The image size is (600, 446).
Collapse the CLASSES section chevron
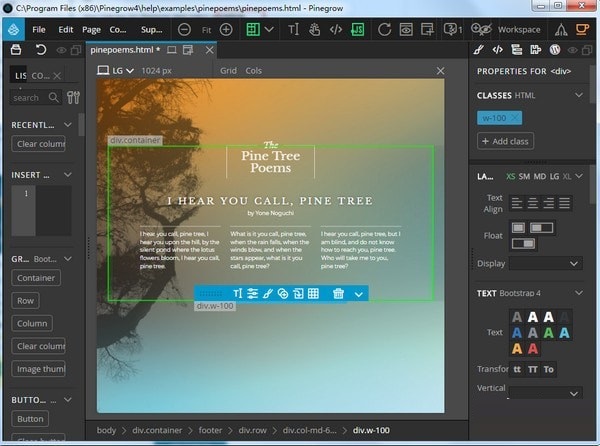pyautogui.click(x=579, y=95)
